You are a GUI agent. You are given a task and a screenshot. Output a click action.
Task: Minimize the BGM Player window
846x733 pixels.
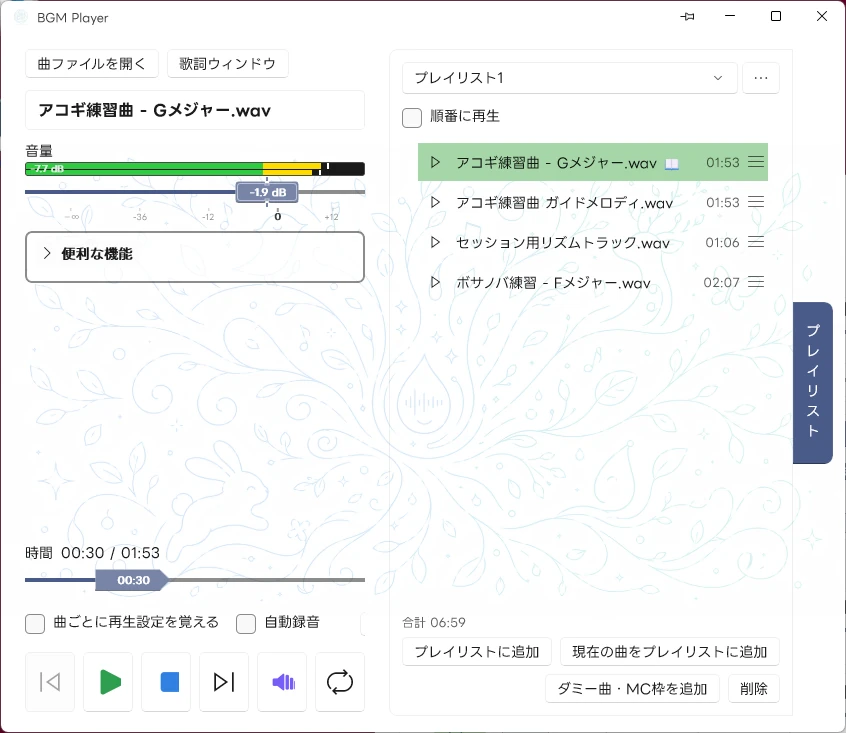[730, 16]
